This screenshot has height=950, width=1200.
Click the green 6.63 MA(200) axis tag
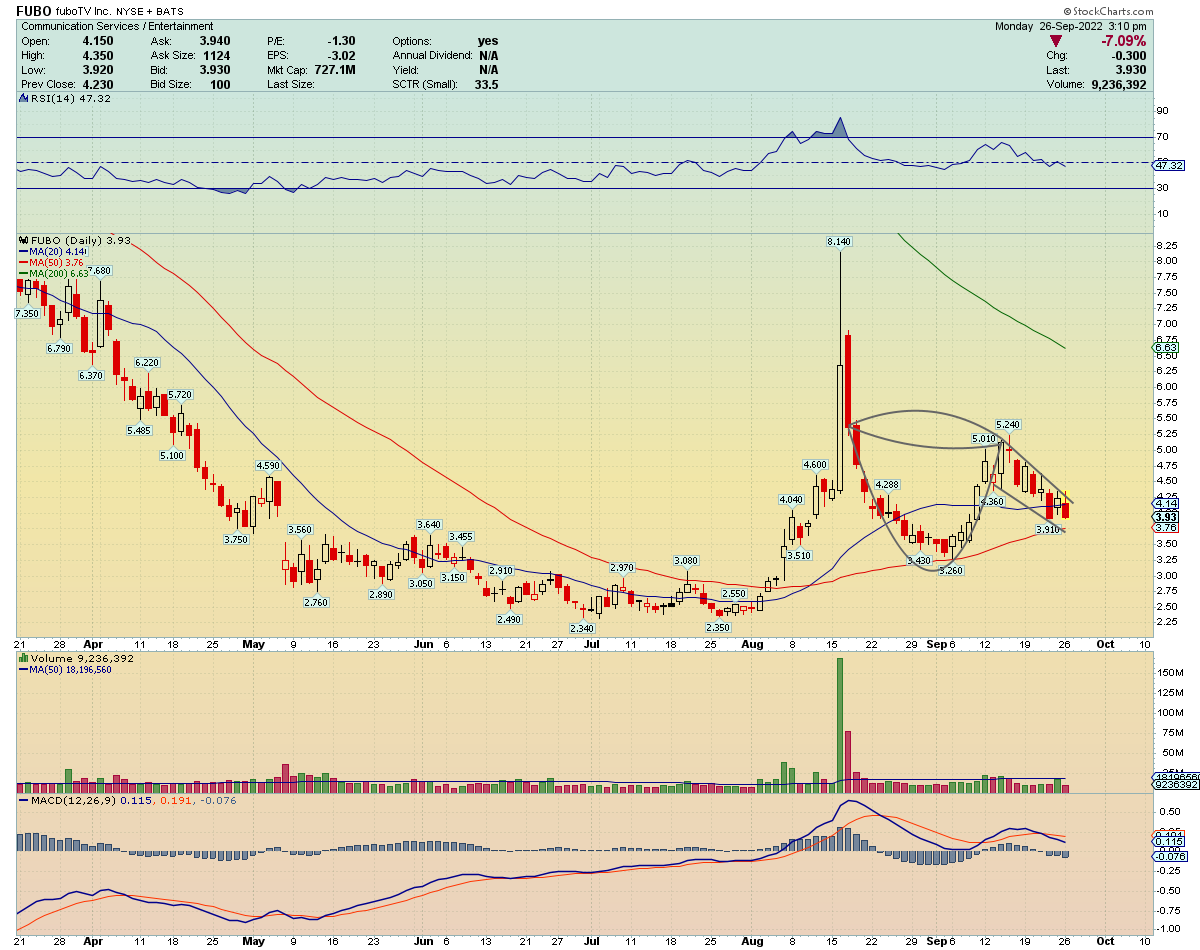[1165, 347]
